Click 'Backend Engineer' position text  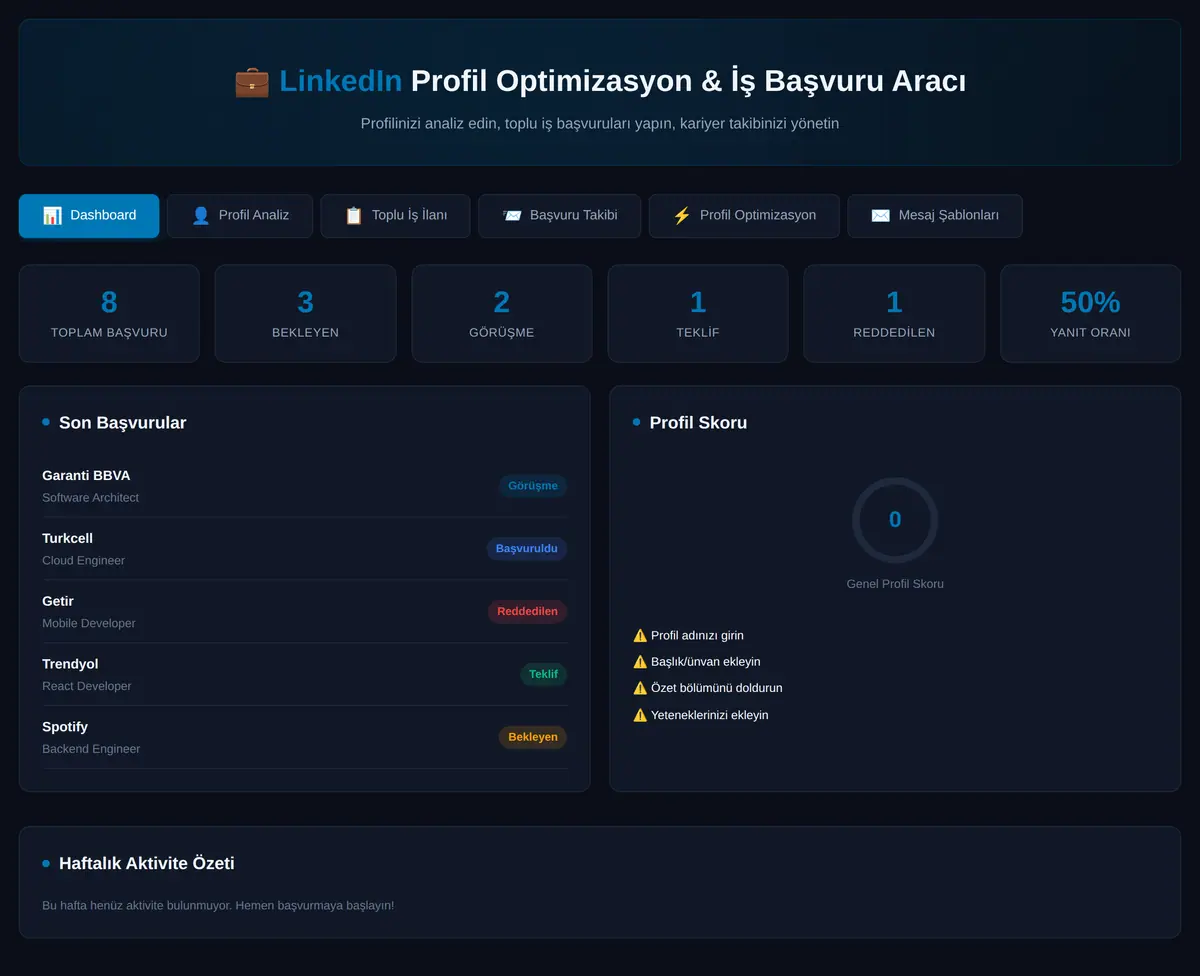click(x=91, y=749)
